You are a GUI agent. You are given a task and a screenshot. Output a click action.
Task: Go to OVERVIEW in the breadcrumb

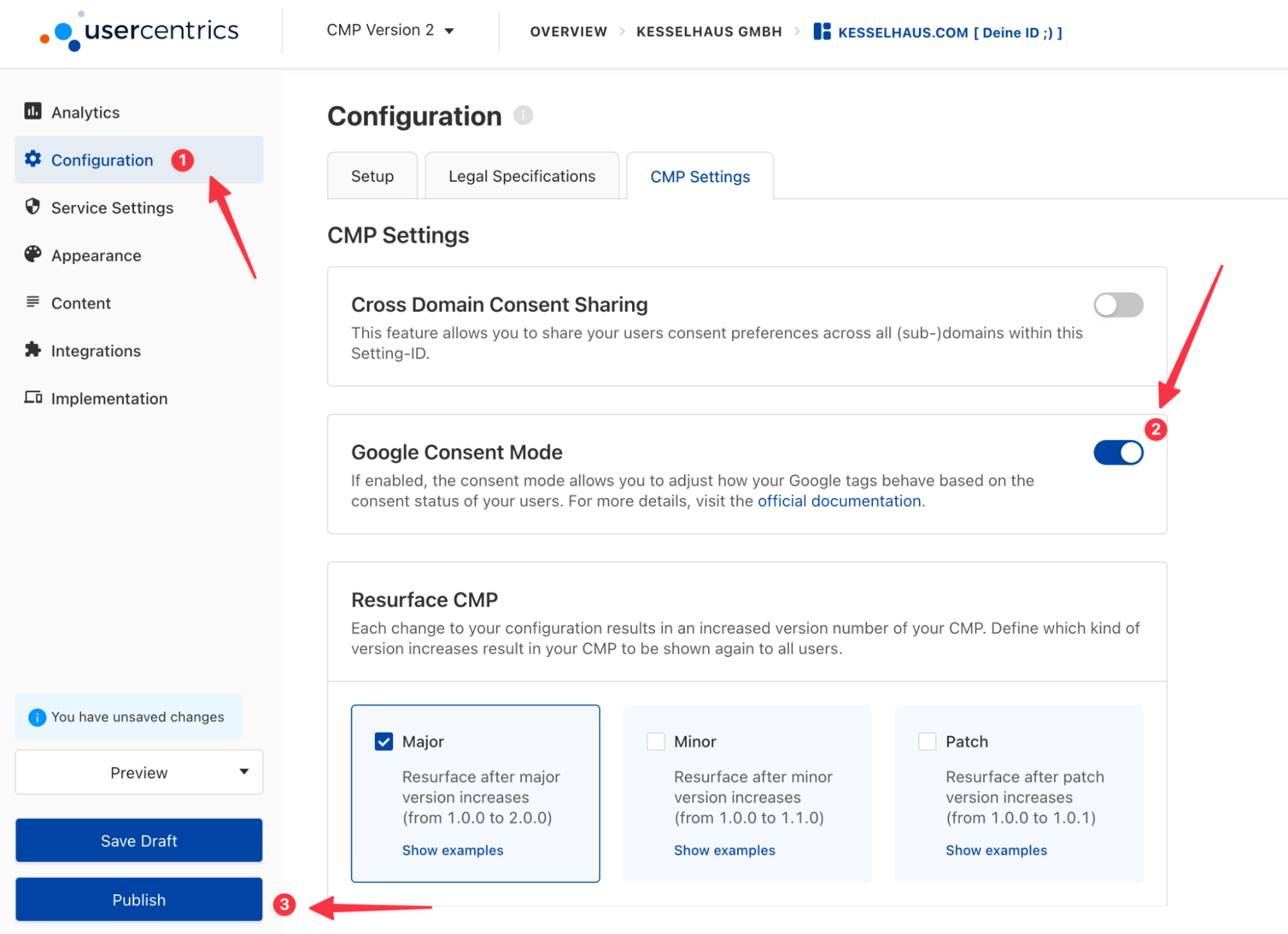coord(568,32)
